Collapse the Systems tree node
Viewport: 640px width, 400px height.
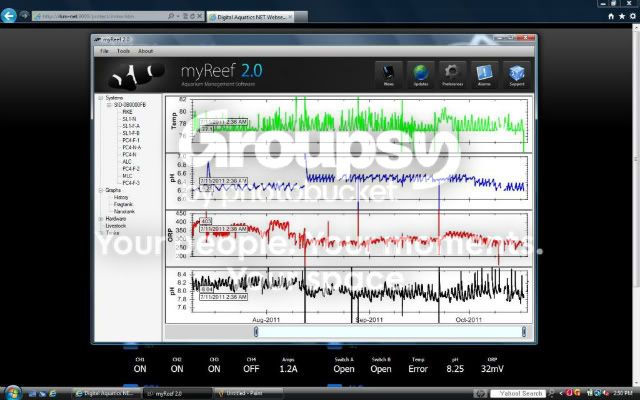(101, 98)
